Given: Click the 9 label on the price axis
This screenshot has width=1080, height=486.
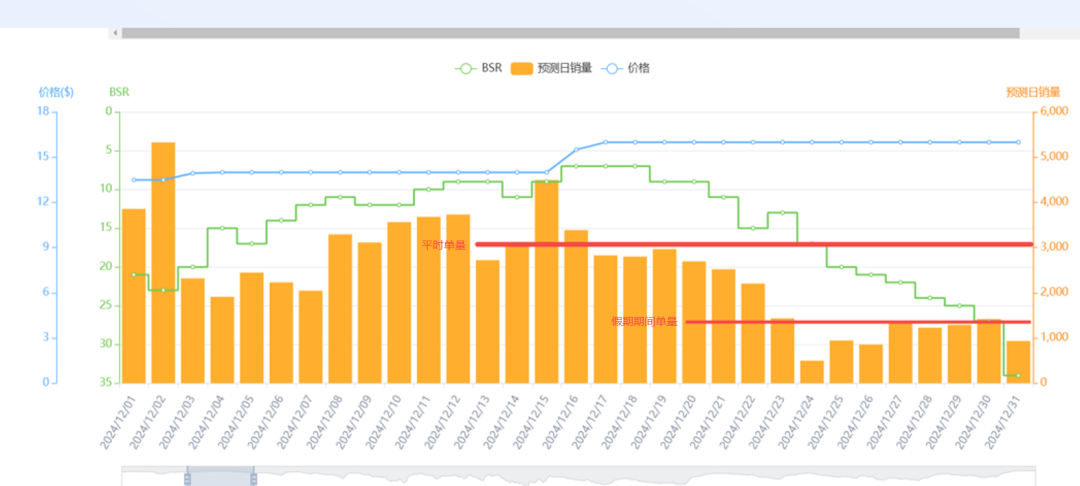Looking at the screenshot, I should [47, 247].
